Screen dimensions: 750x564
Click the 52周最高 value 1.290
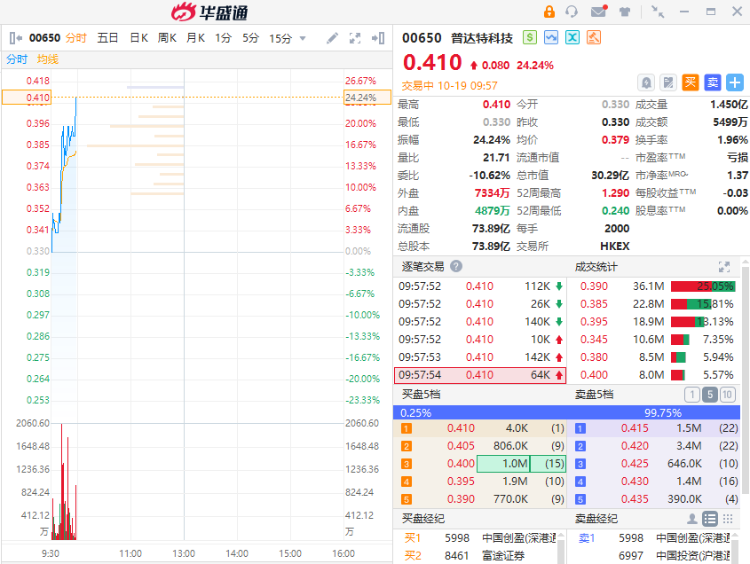[615, 193]
